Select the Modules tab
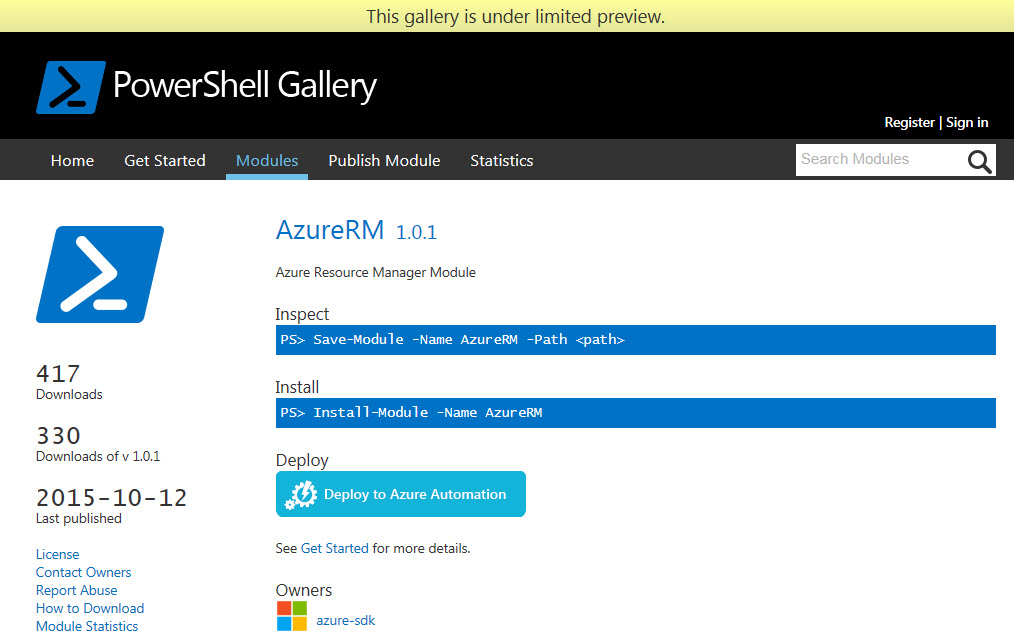This screenshot has height=637, width=1014. tap(267, 160)
